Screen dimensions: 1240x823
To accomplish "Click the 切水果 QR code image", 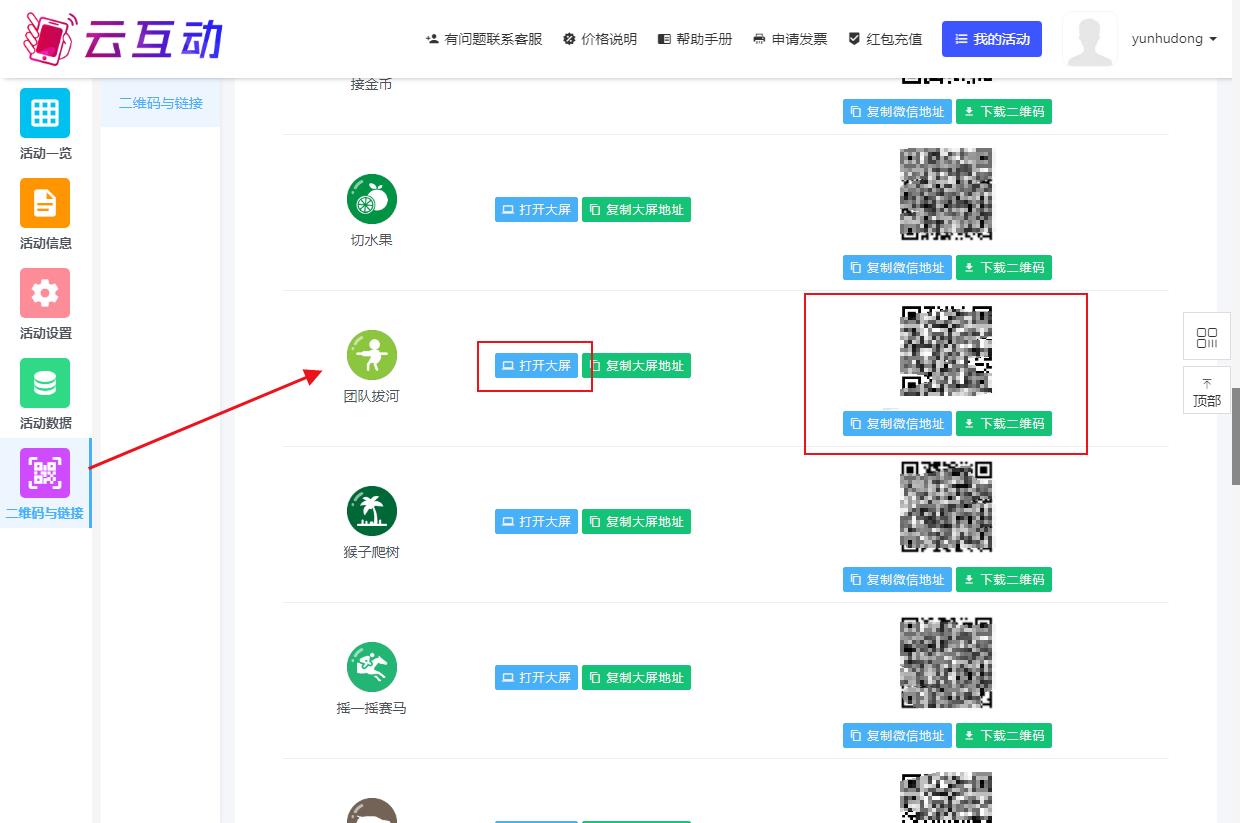I will pos(946,194).
